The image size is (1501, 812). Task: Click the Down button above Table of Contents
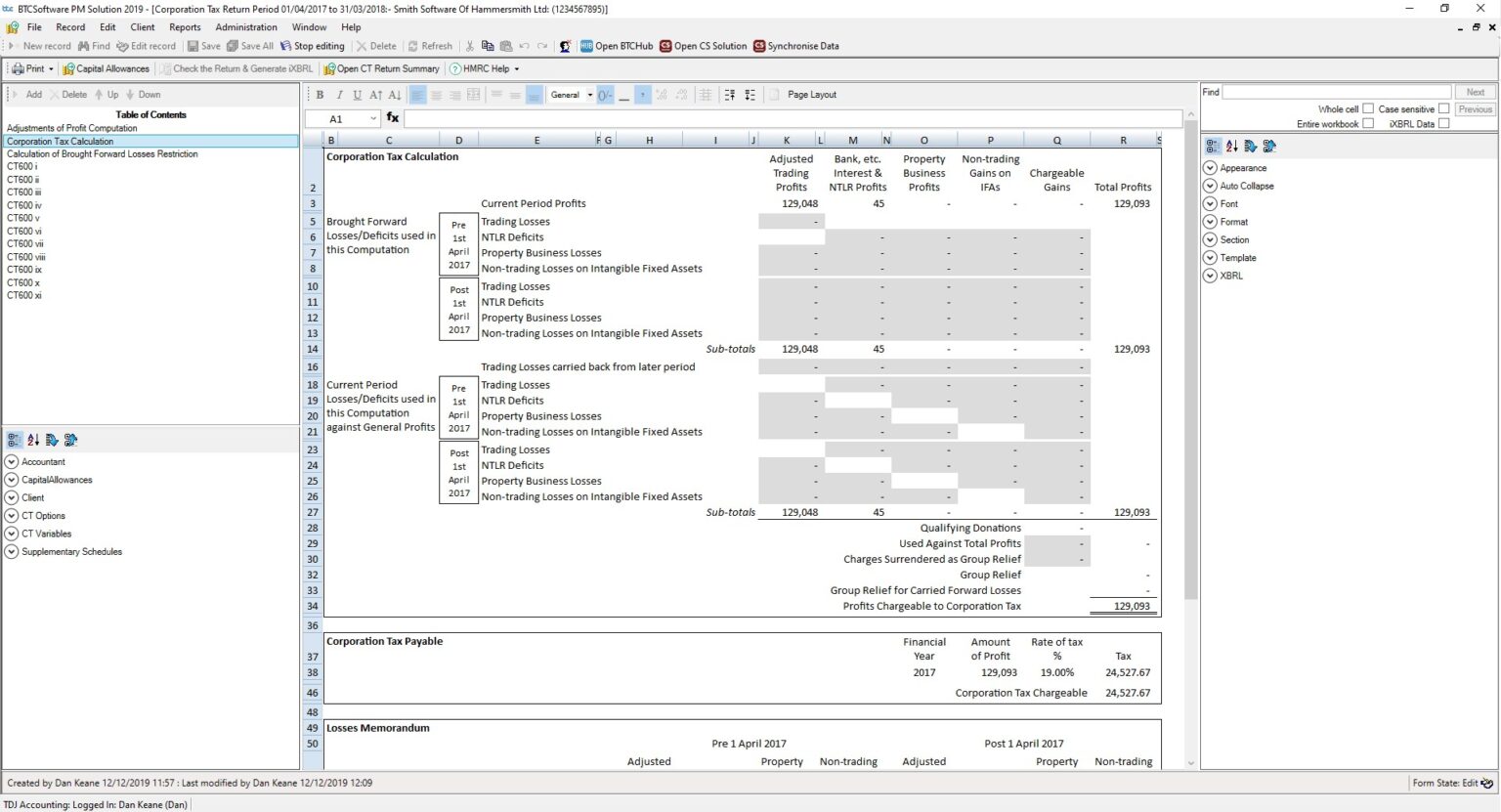[x=143, y=95]
